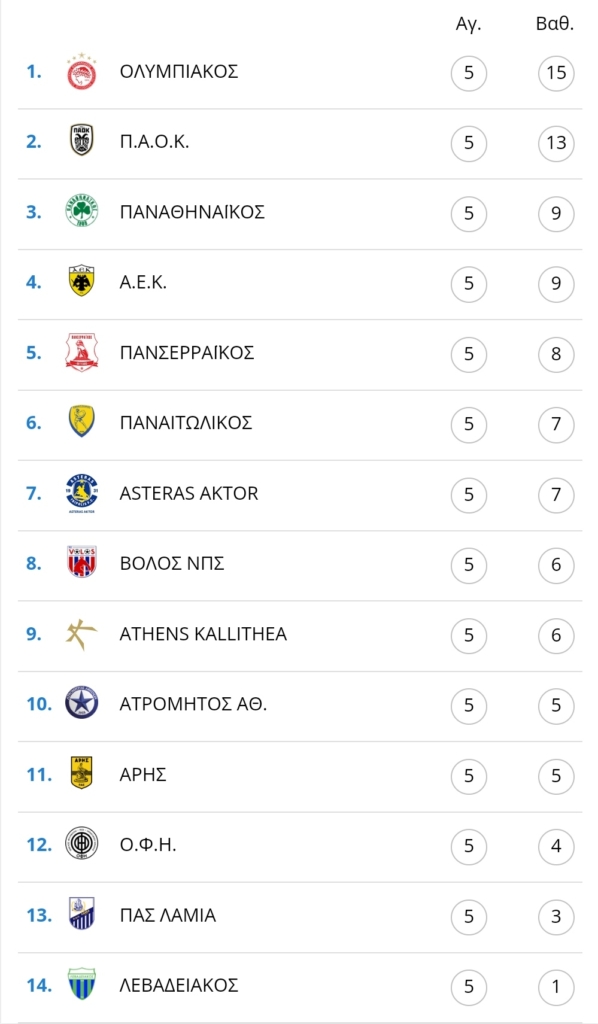Click the ATHENS KALLITHEA team name
This screenshot has width=598, height=1024.
203,634
